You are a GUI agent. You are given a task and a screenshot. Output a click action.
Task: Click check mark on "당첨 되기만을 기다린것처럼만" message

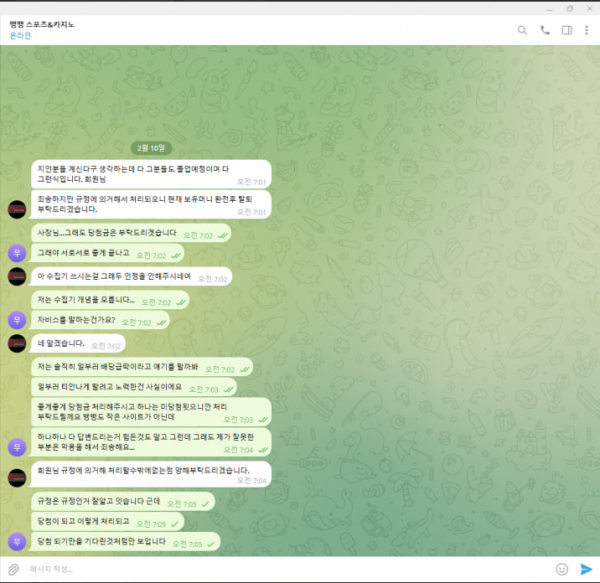(211, 544)
